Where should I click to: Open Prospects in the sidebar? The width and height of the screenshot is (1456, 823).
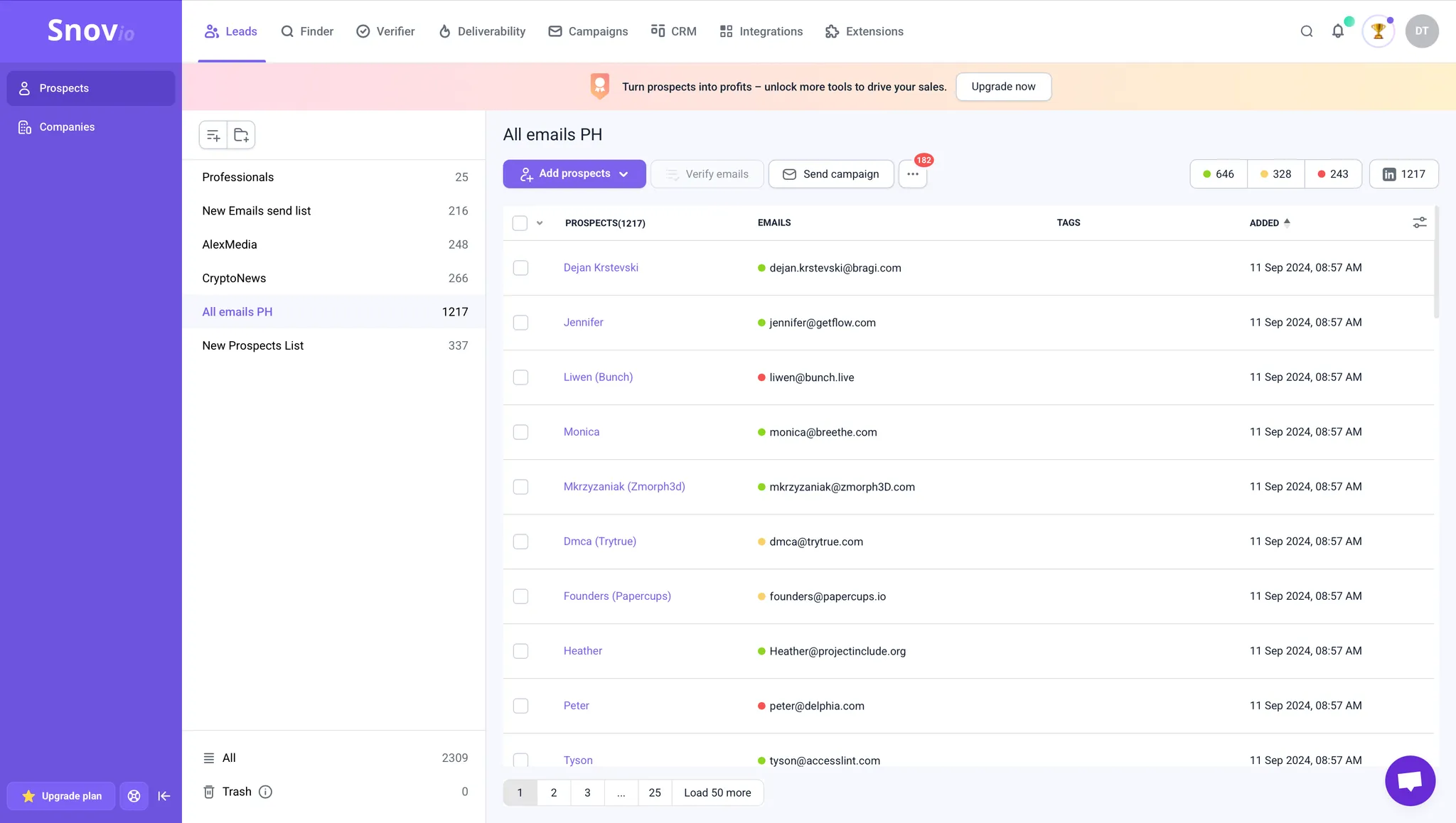coord(91,88)
